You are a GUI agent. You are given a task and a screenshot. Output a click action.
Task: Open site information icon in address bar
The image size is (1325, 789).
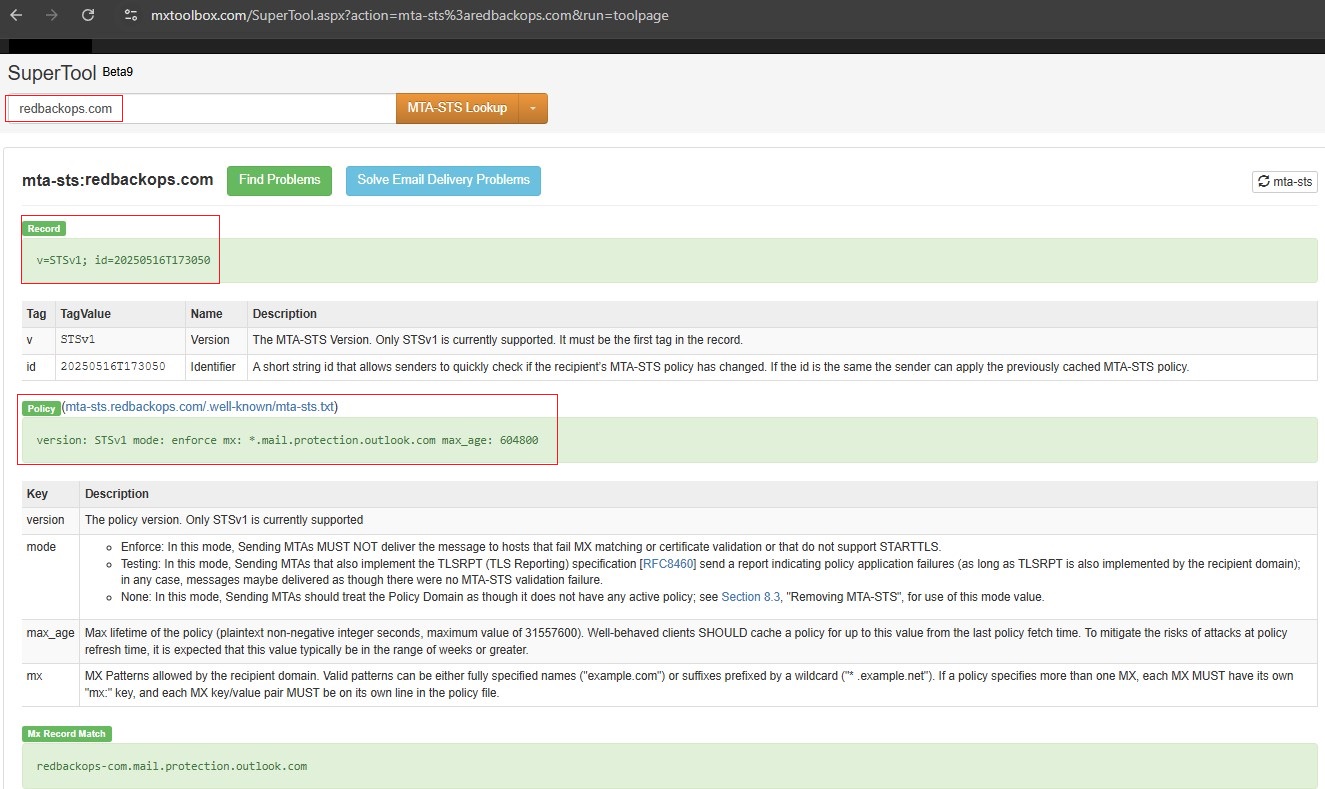tap(130, 16)
